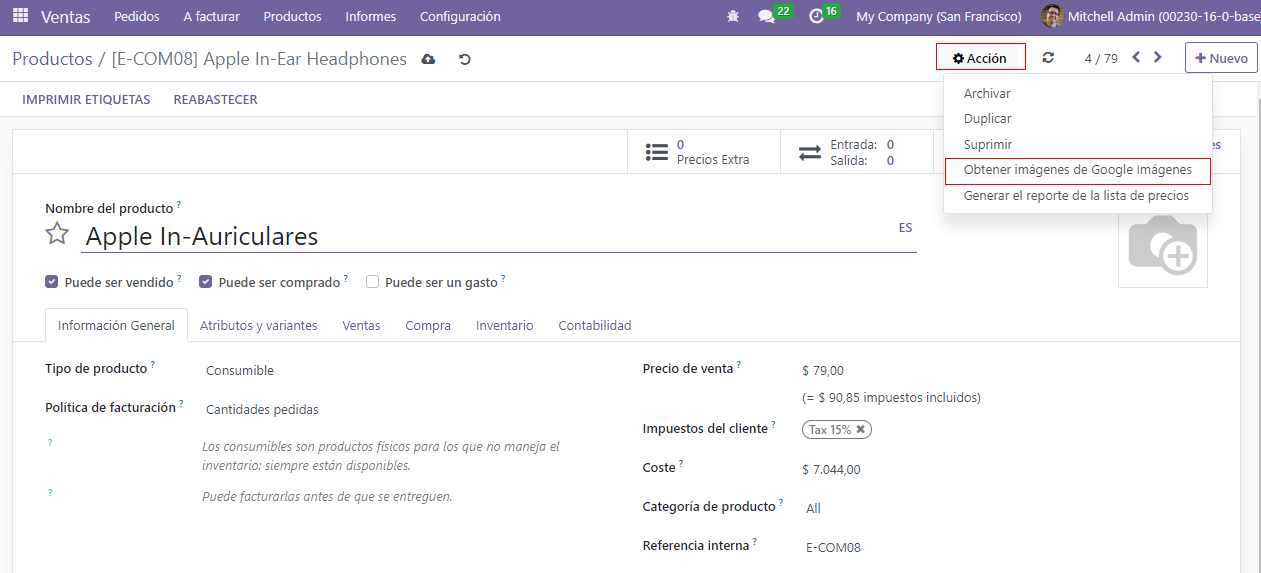
Task: Toggle Puede ser comprado checkbox
Action: (206, 282)
